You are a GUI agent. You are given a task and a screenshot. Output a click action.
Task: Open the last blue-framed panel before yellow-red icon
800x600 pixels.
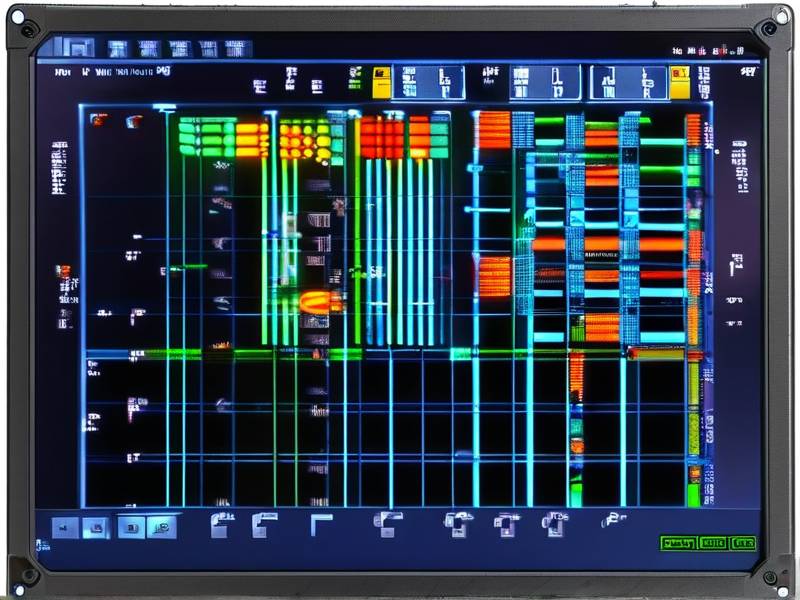(628, 82)
